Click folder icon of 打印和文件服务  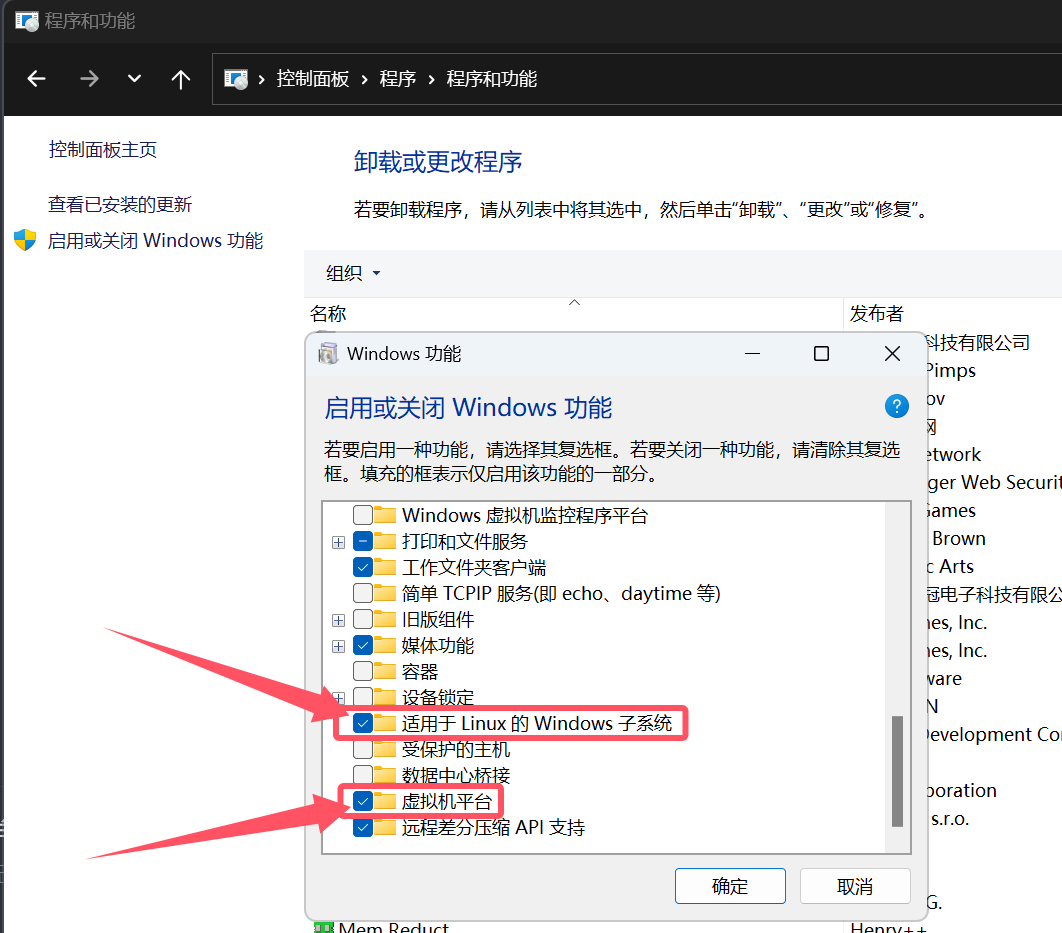coord(385,541)
